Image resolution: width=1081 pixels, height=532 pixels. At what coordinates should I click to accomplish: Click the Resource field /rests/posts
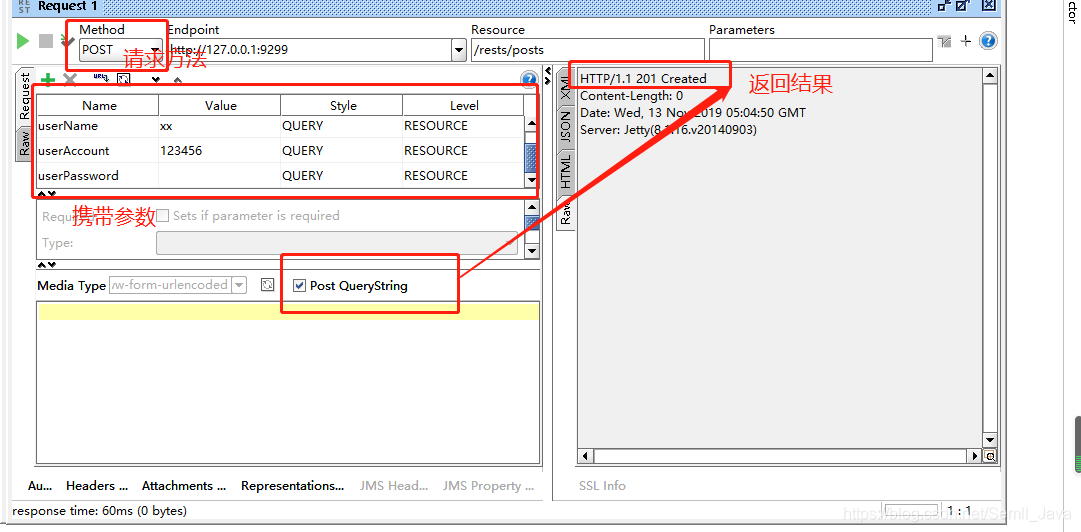coord(587,50)
